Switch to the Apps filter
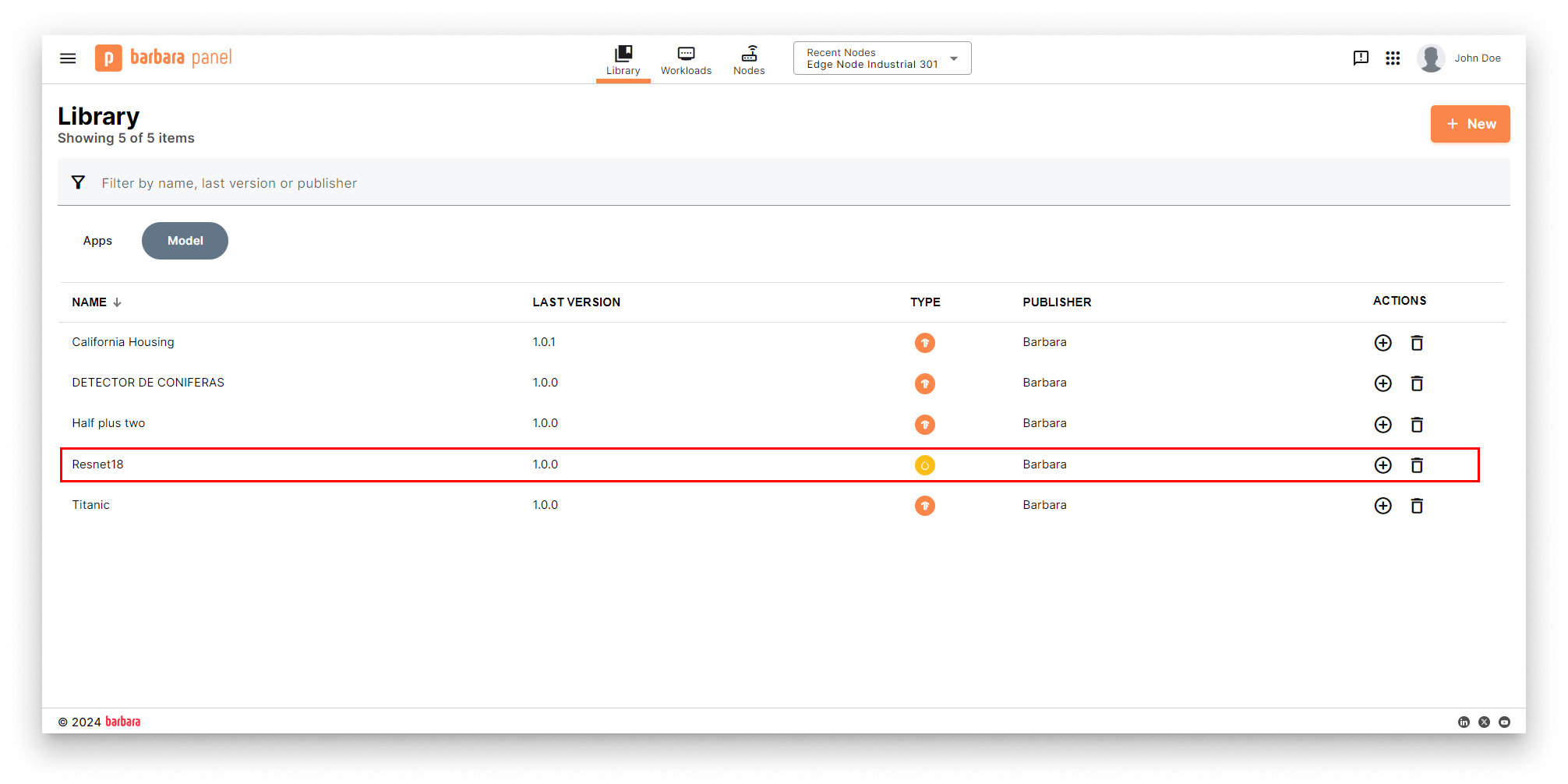The image size is (1568, 784). [97, 241]
